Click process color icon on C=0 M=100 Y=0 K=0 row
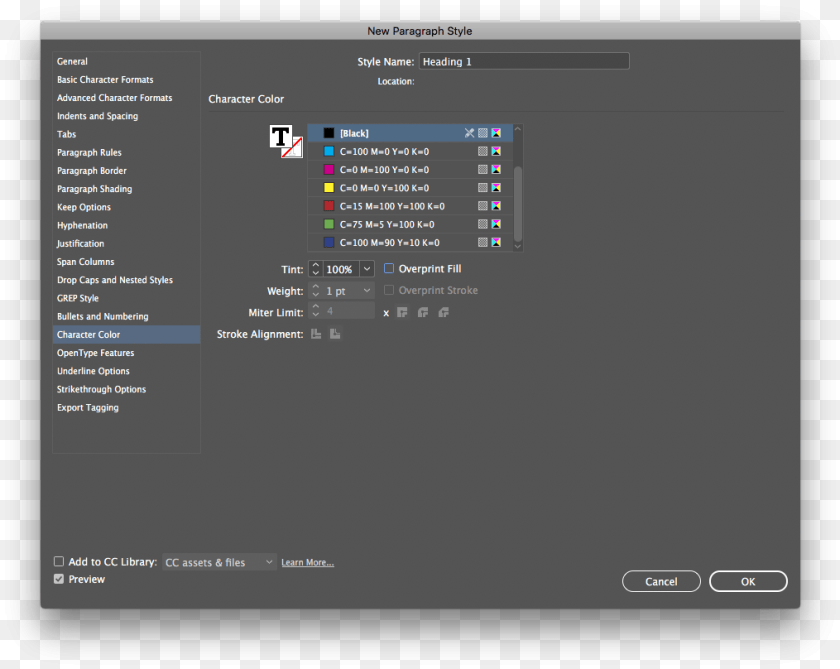 483,169
